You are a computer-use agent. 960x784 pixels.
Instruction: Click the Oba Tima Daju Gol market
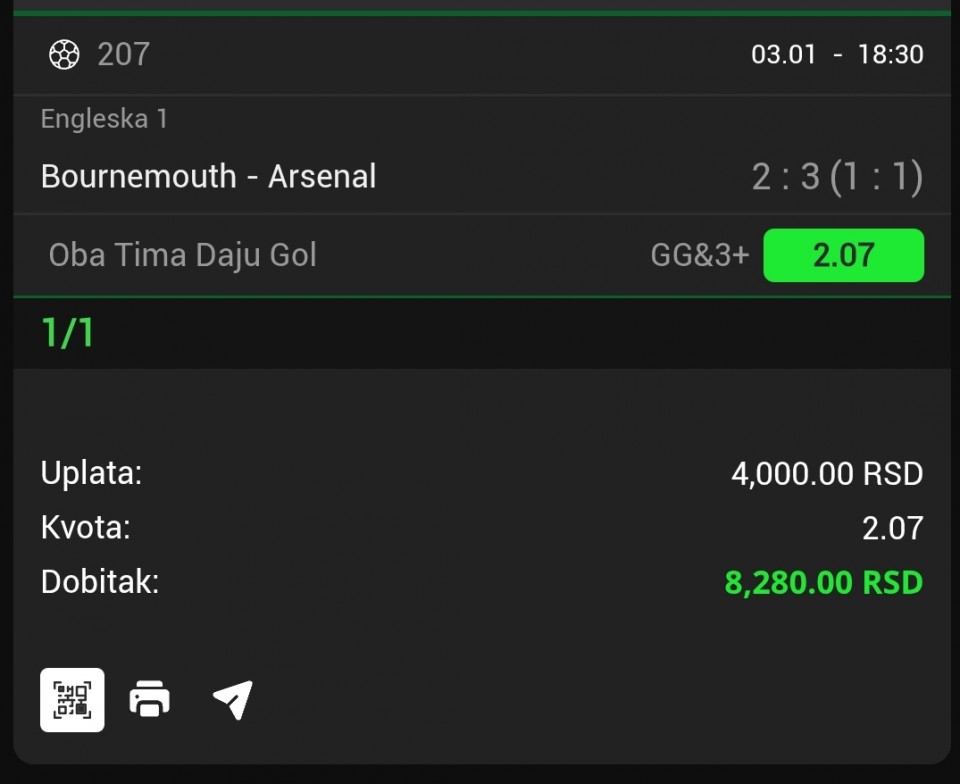click(x=182, y=255)
